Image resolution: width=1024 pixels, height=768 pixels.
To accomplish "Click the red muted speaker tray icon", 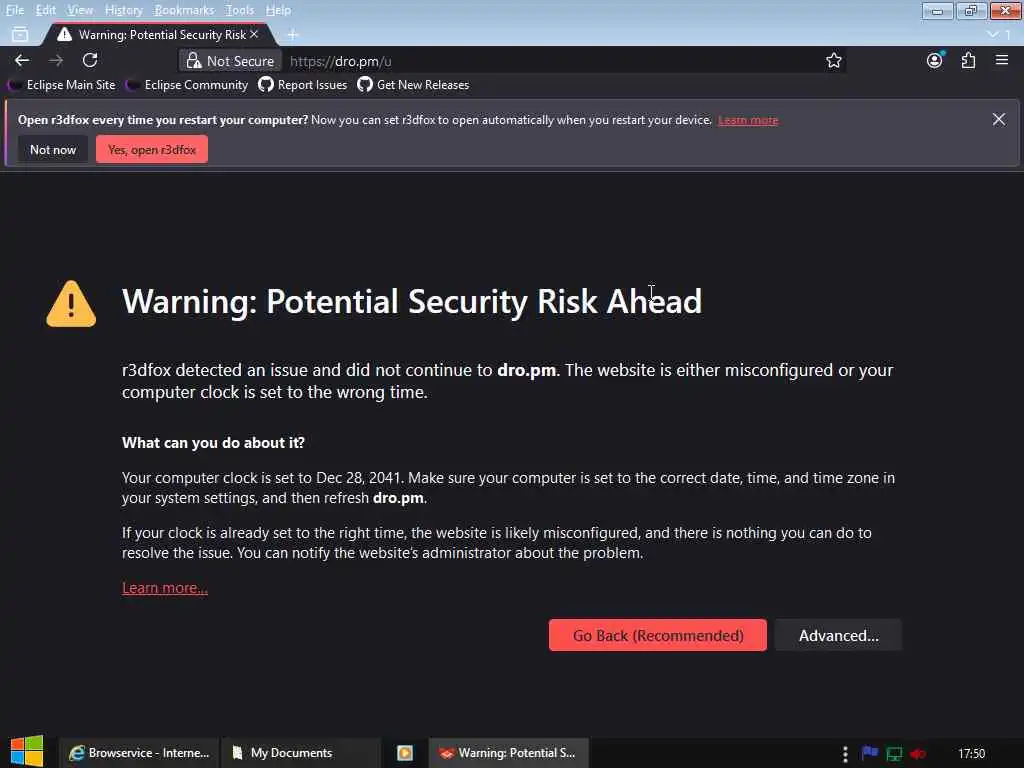I will [918, 754].
